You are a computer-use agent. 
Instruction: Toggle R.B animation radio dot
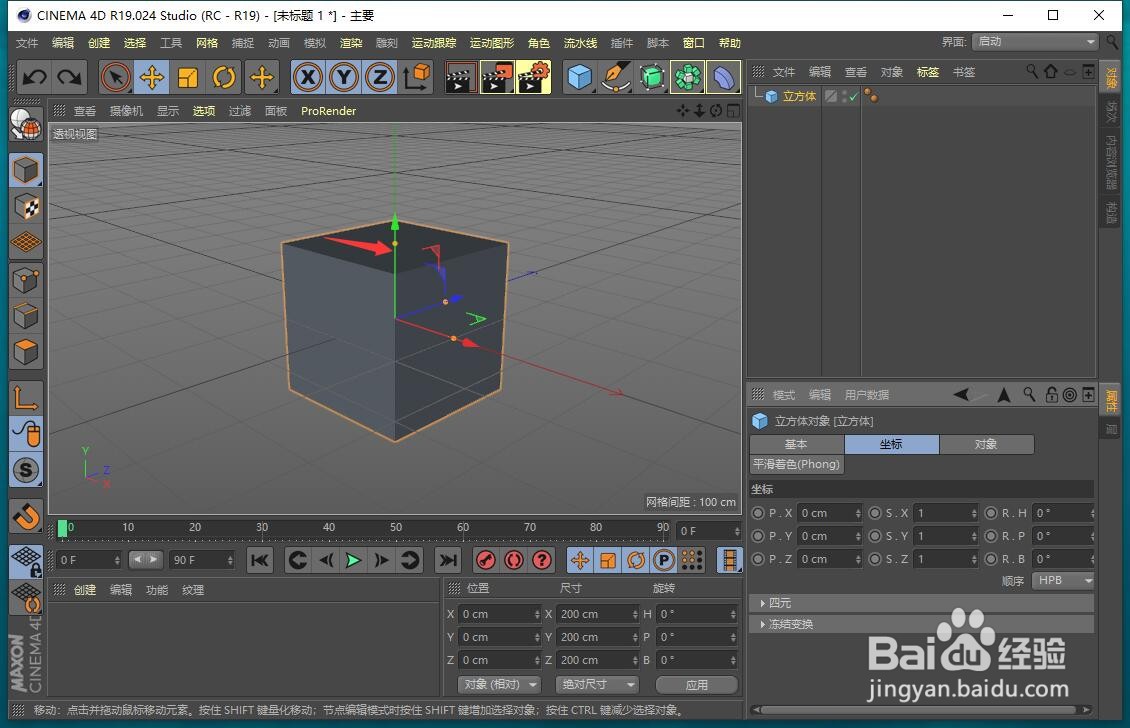pyautogui.click(x=991, y=559)
